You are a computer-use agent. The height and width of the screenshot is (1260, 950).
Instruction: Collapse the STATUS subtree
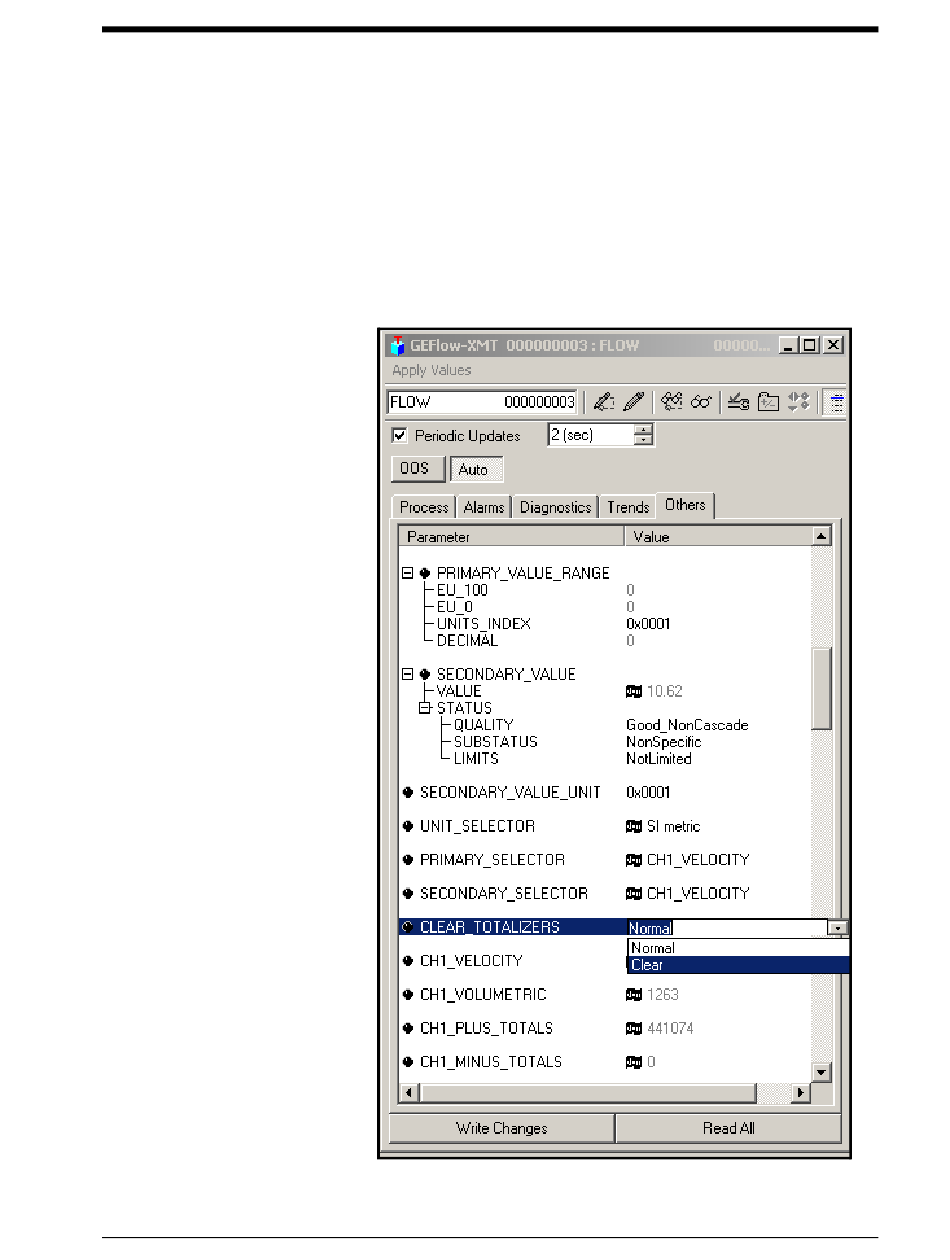tap(424, 708)
